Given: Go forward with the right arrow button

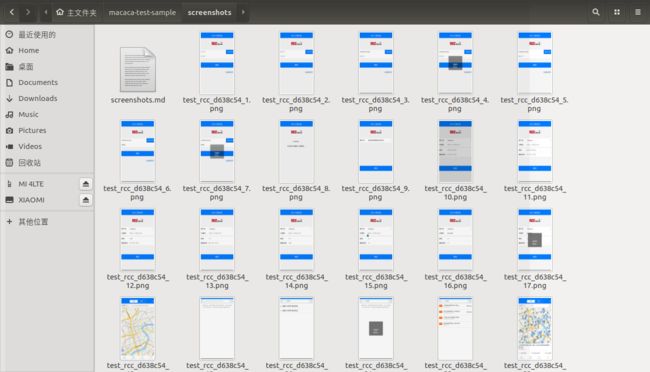Looking at the screenshot, I should [x=28, y=12].
